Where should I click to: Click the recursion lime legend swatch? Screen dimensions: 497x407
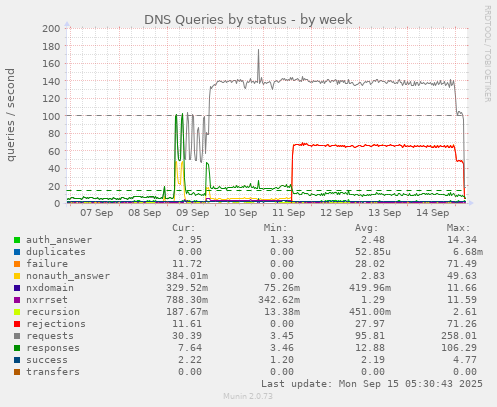[x=17, y=312]
